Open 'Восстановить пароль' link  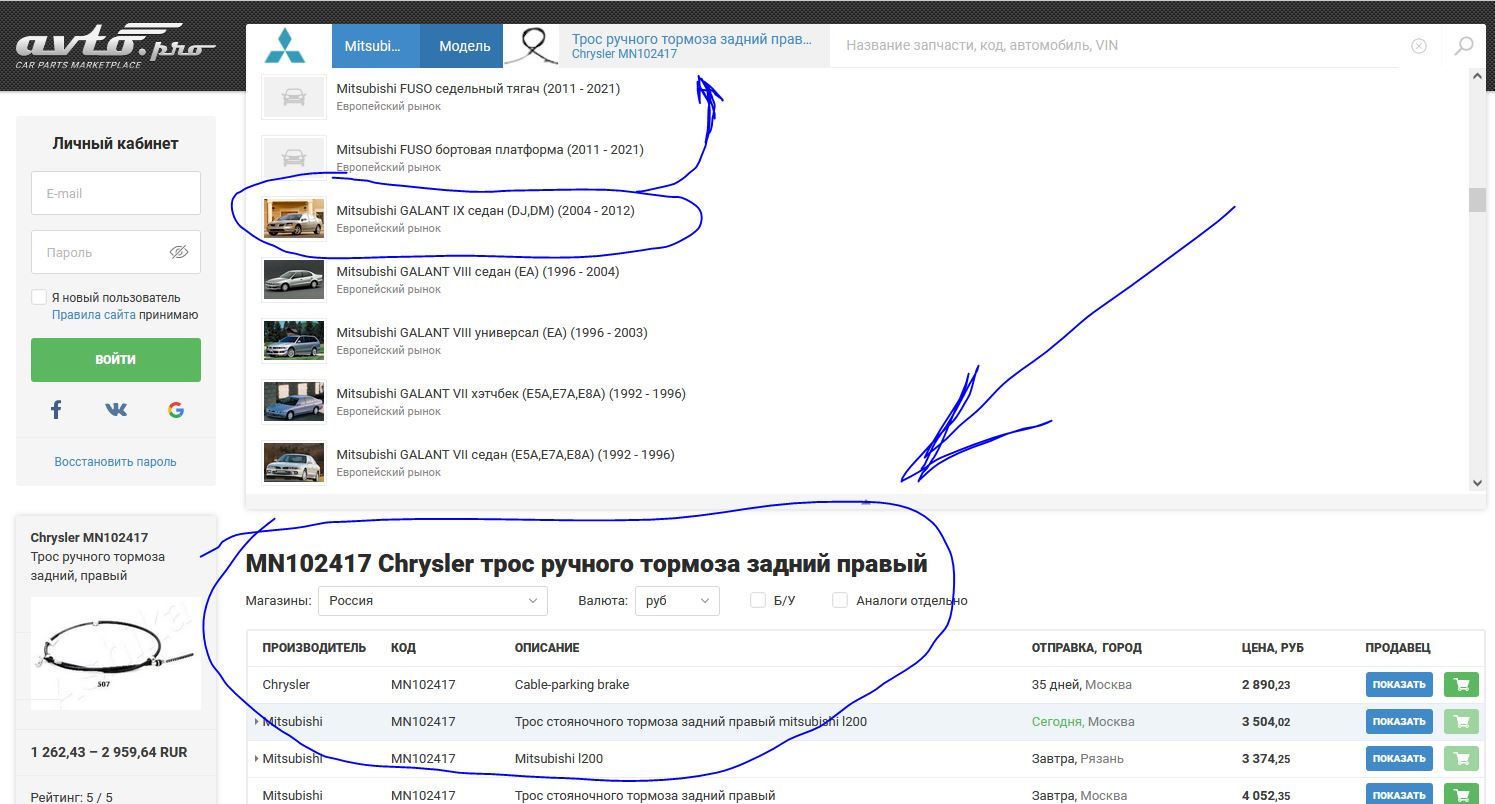point(115,462)
